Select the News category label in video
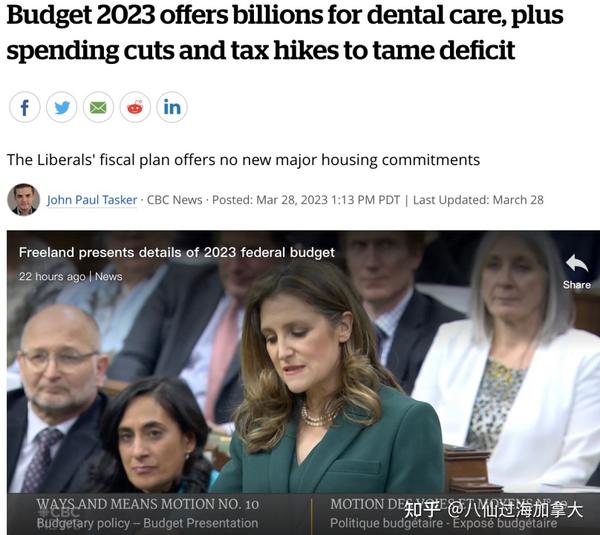600x535 pixels. coord(109,276)
